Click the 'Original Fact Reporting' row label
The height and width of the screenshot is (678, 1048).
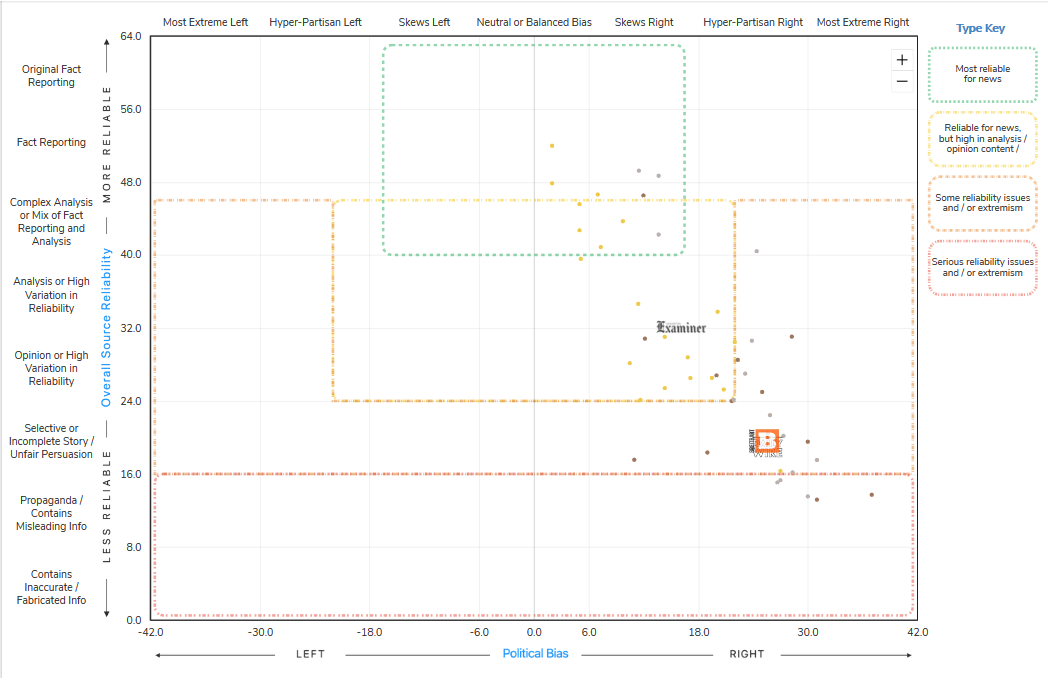click(x=51, y=76)
